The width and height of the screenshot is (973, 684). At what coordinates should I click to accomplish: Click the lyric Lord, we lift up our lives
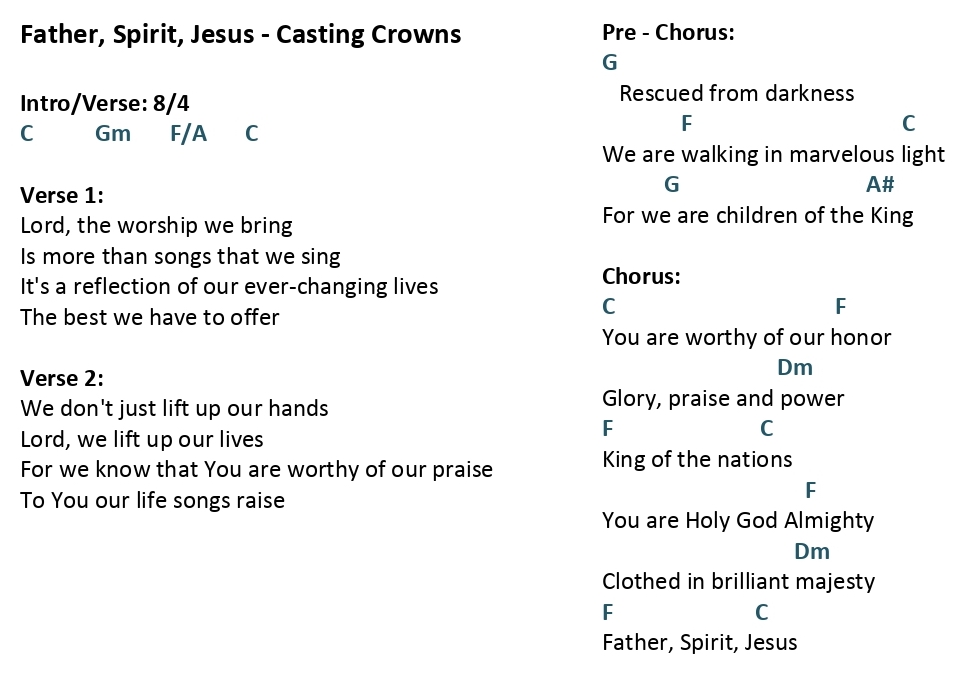pyautogui.click(x=142, y=440)
